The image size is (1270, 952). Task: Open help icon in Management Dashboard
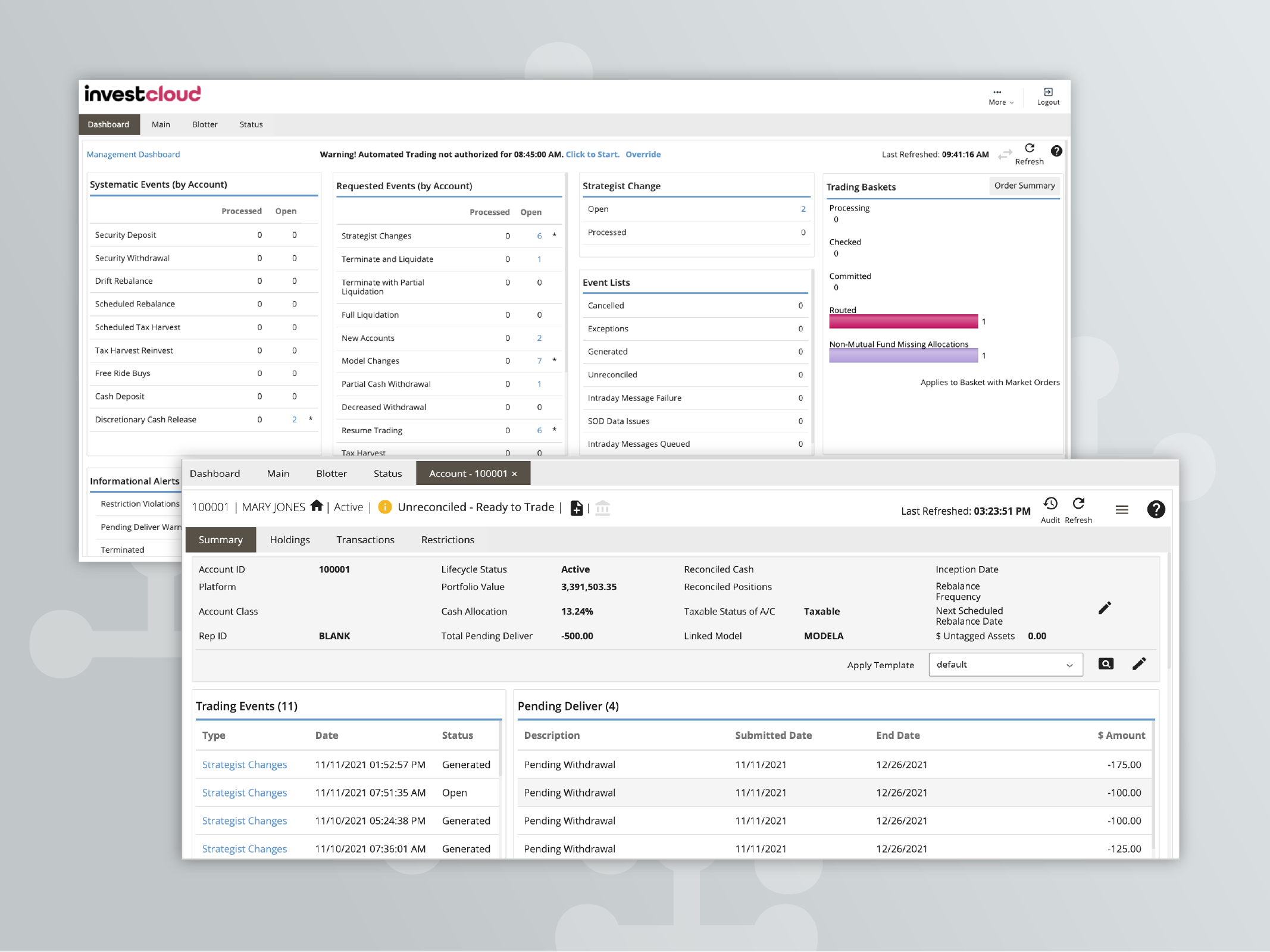(1056, 151)
